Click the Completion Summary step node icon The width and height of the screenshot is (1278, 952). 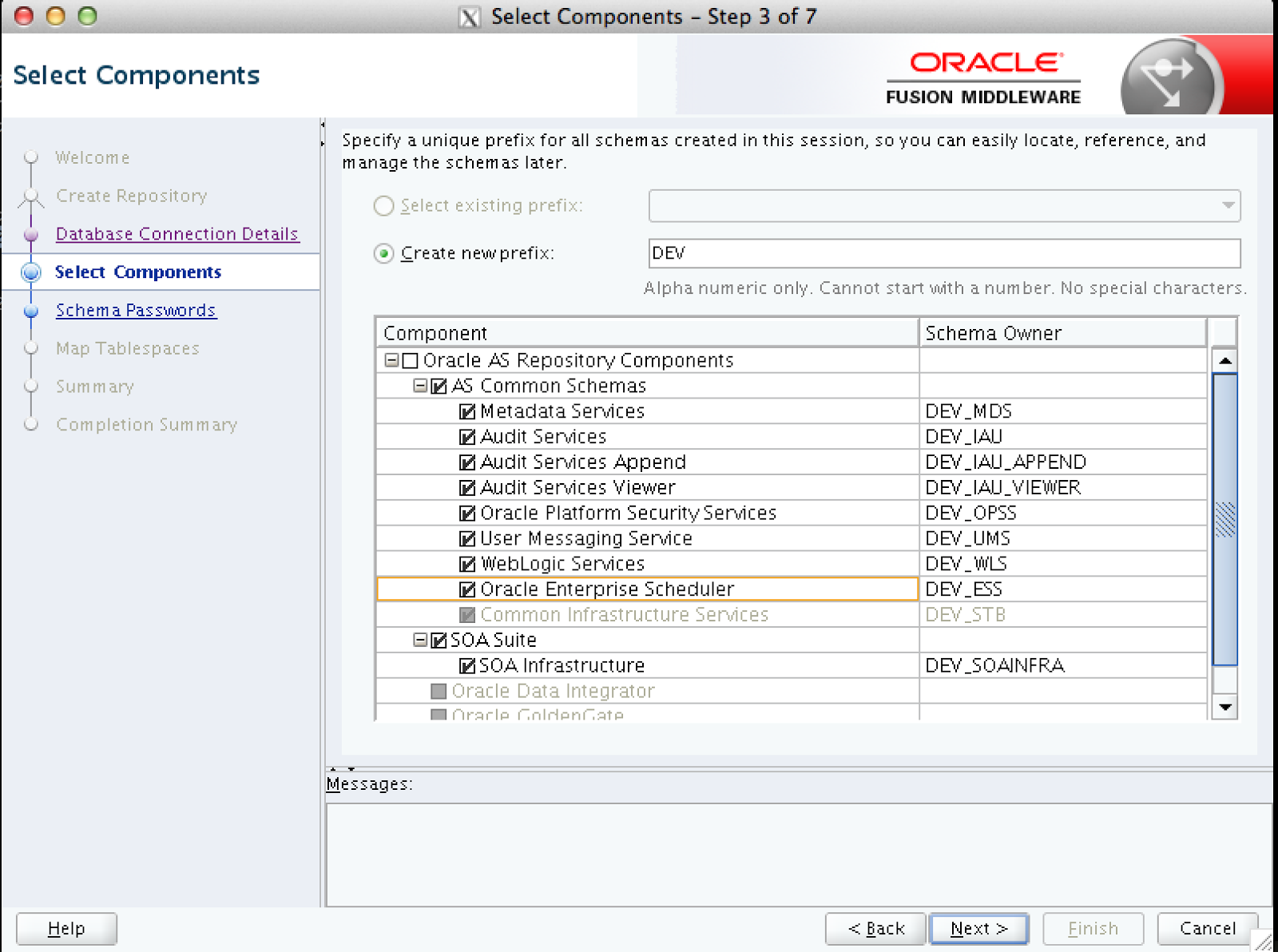click(31, 424)
